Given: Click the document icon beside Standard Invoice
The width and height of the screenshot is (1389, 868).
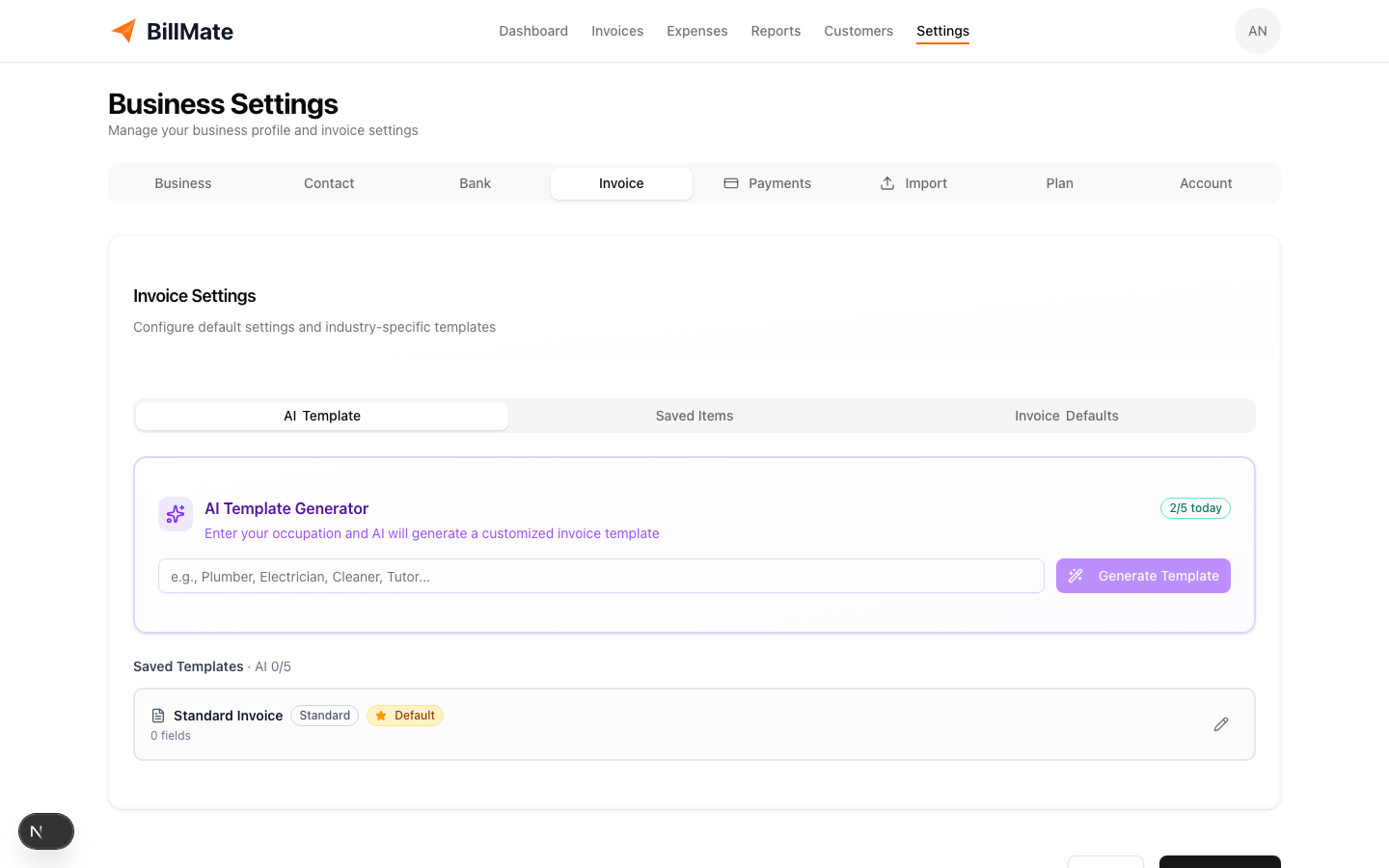Looking at the screenshot, I should coord(157,715).
